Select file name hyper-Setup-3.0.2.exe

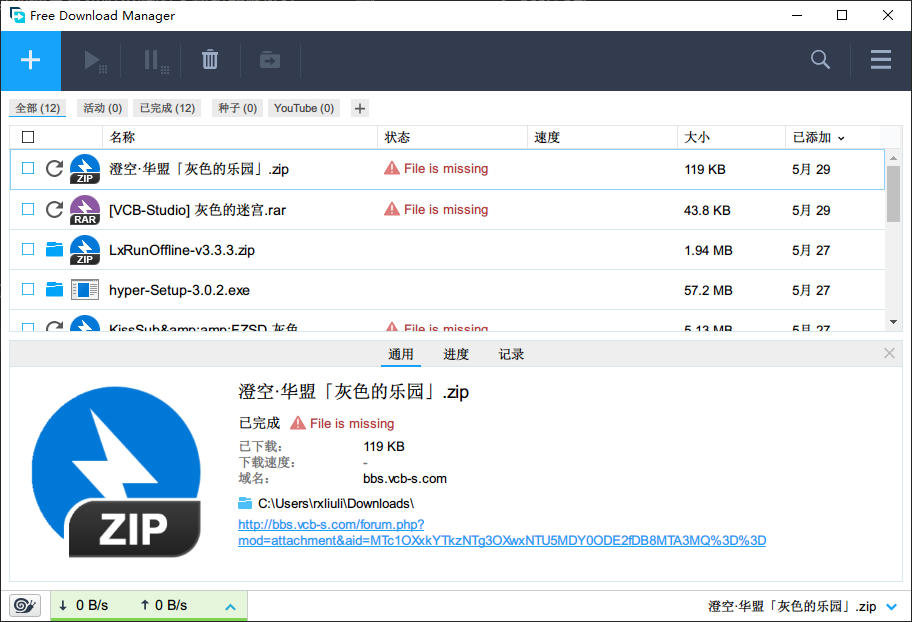[179, 290]
